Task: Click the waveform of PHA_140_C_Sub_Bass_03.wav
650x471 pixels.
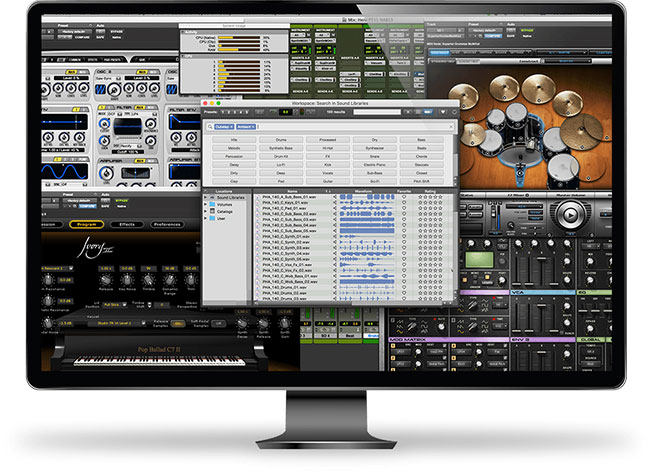Action: pos(367,219)
